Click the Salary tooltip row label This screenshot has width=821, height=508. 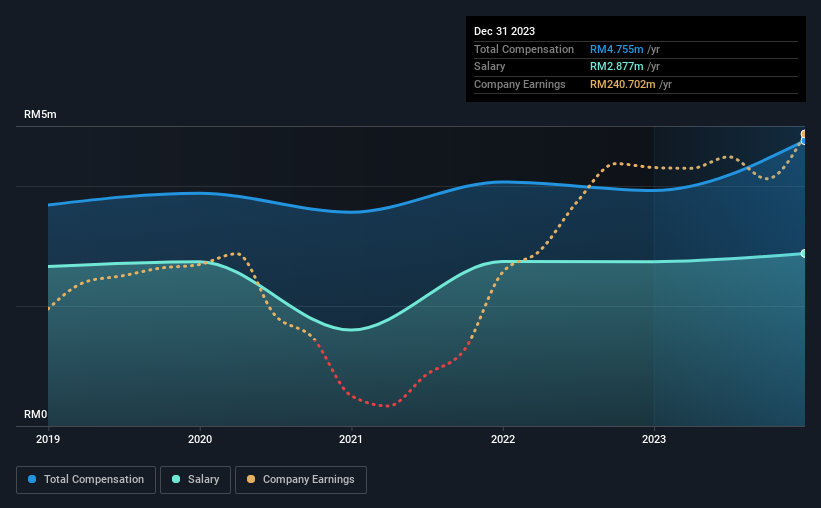490,67
